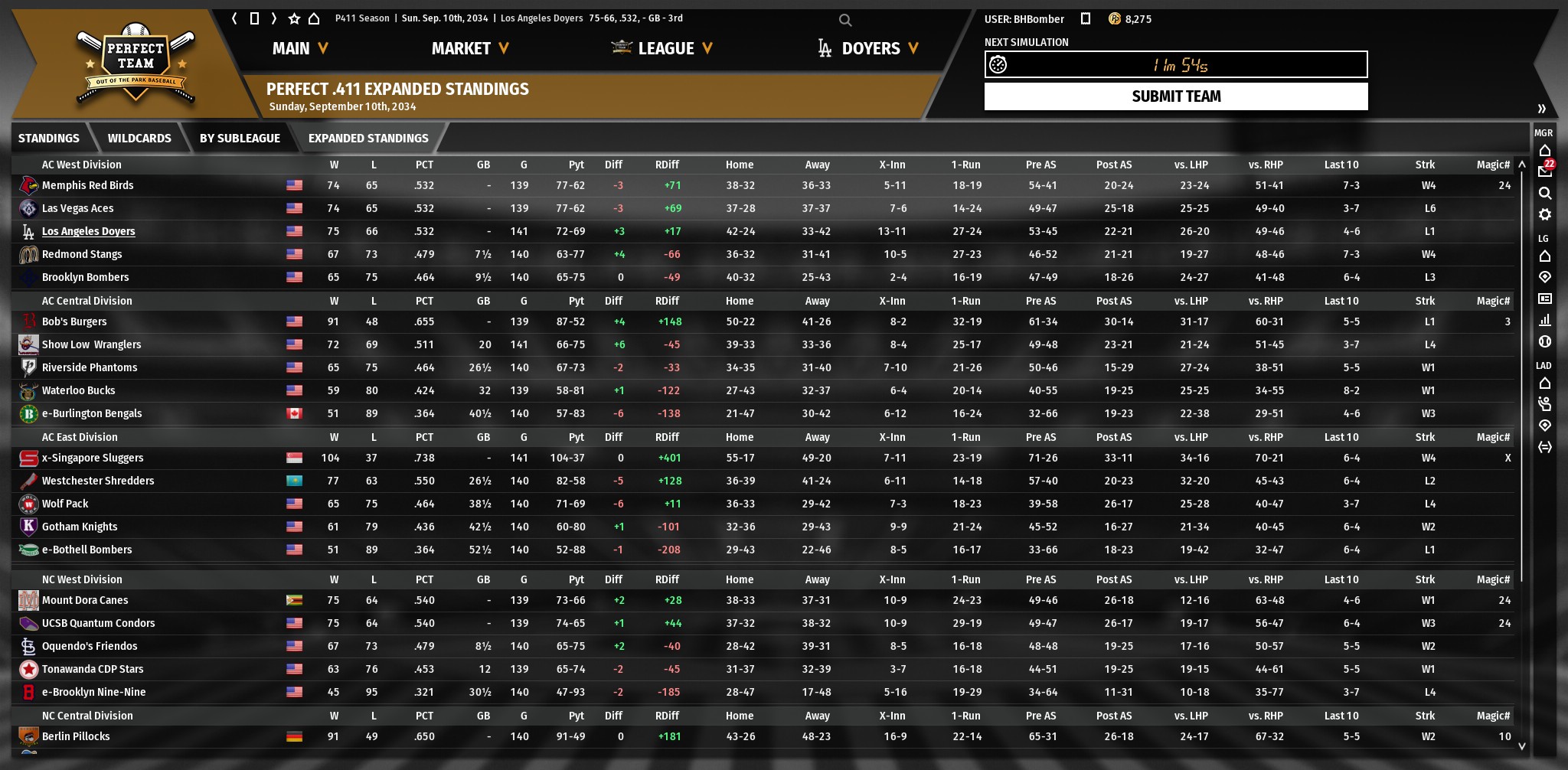Click the gear settings icon in MGR sidebar

(1544, 214)
